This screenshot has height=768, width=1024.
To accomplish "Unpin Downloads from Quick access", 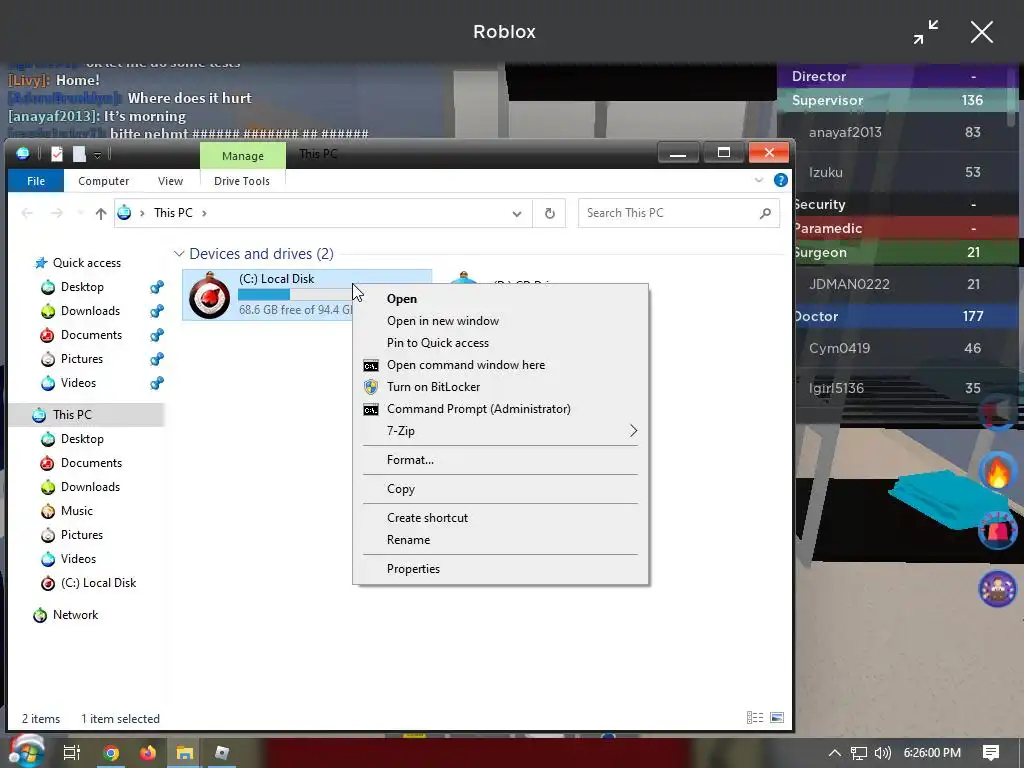I will (x=157, y=311).
